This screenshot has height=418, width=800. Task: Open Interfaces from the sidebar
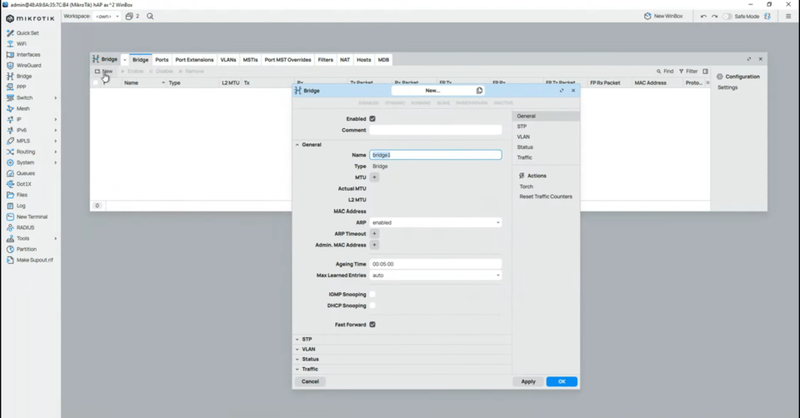pyautogui.click(x=23, y=55)
